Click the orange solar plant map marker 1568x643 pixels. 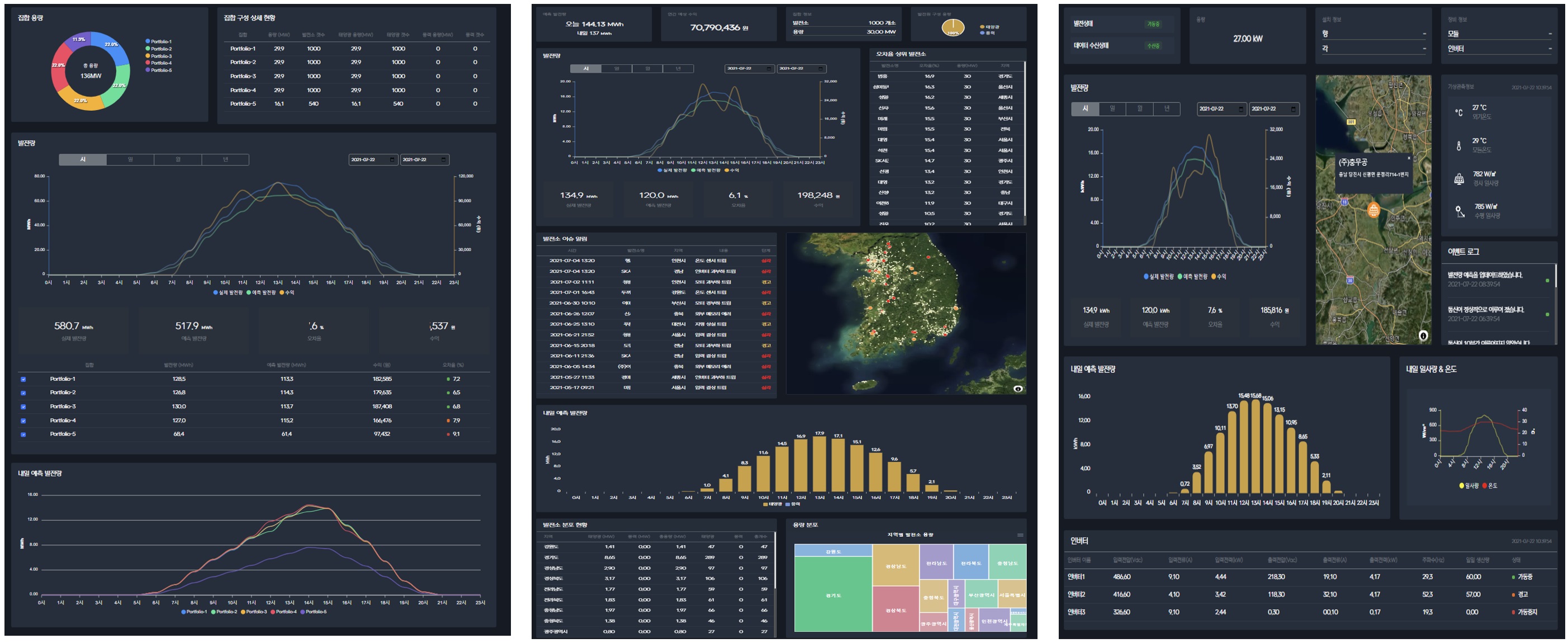(1373, 210)
